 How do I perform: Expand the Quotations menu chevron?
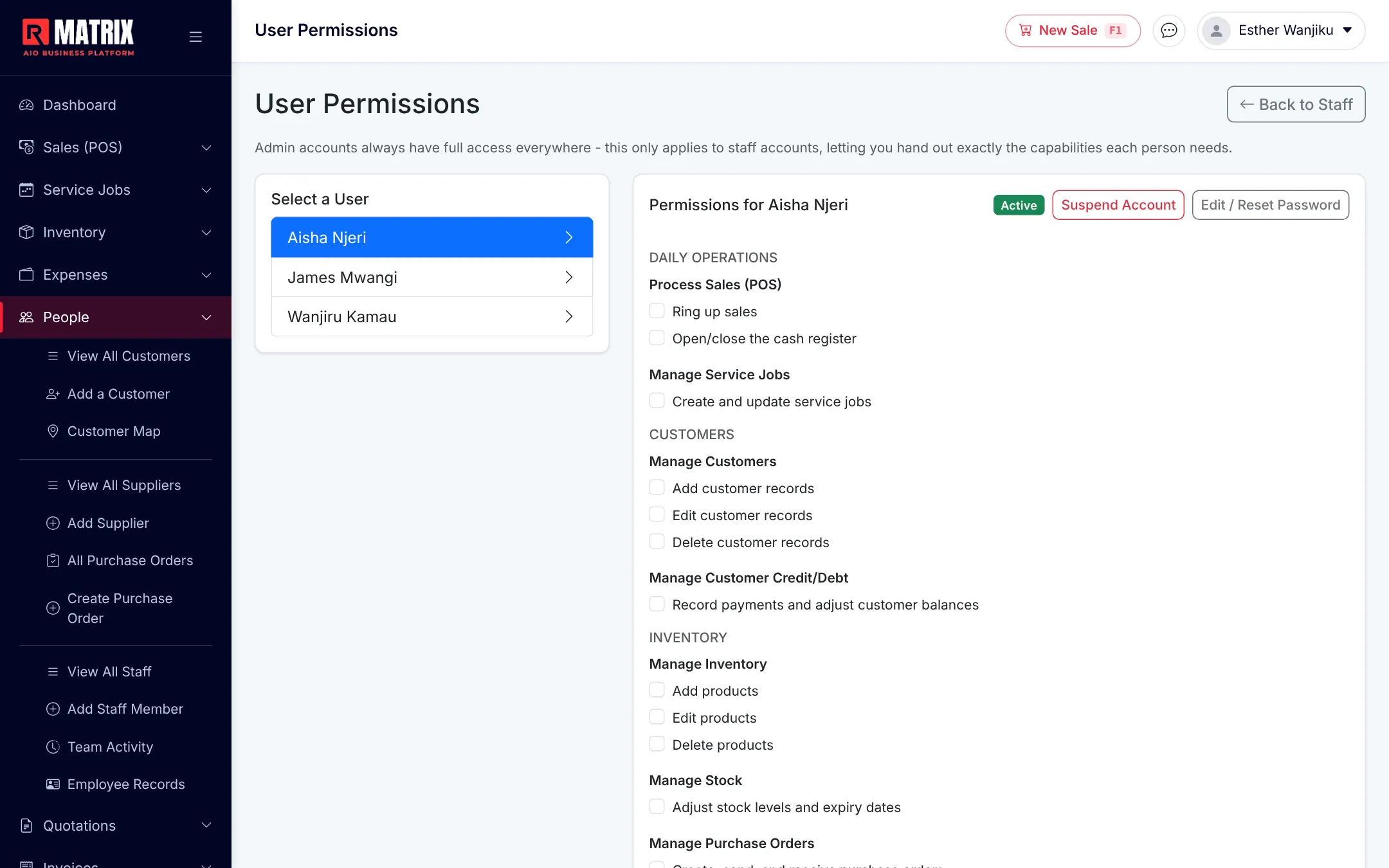(x=206, y=826)
